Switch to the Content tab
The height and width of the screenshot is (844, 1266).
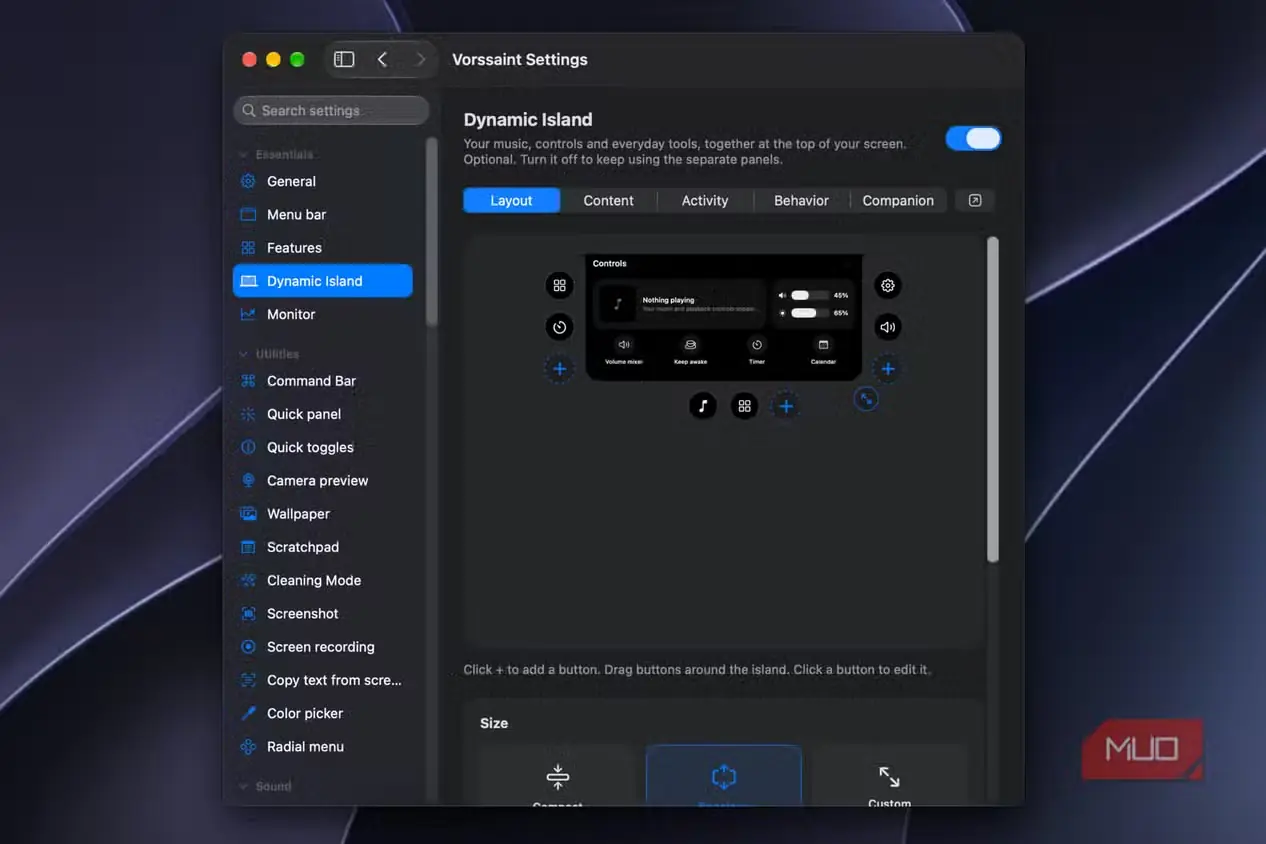click(x=608, y=200)
